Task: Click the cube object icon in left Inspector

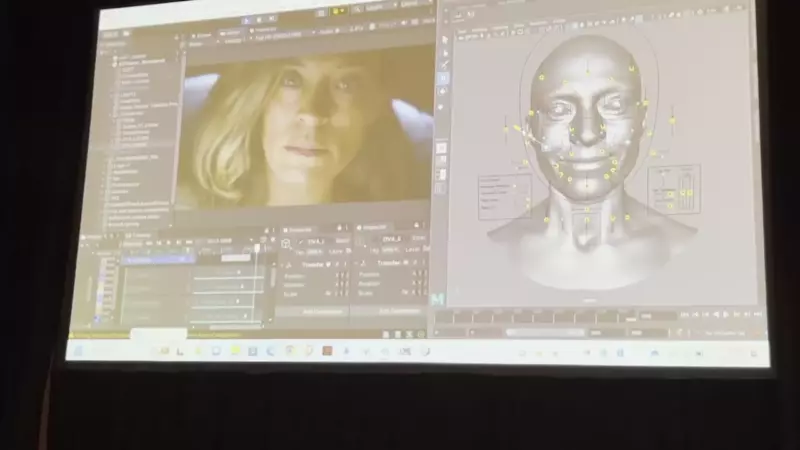Action: (x=286, y=242)
